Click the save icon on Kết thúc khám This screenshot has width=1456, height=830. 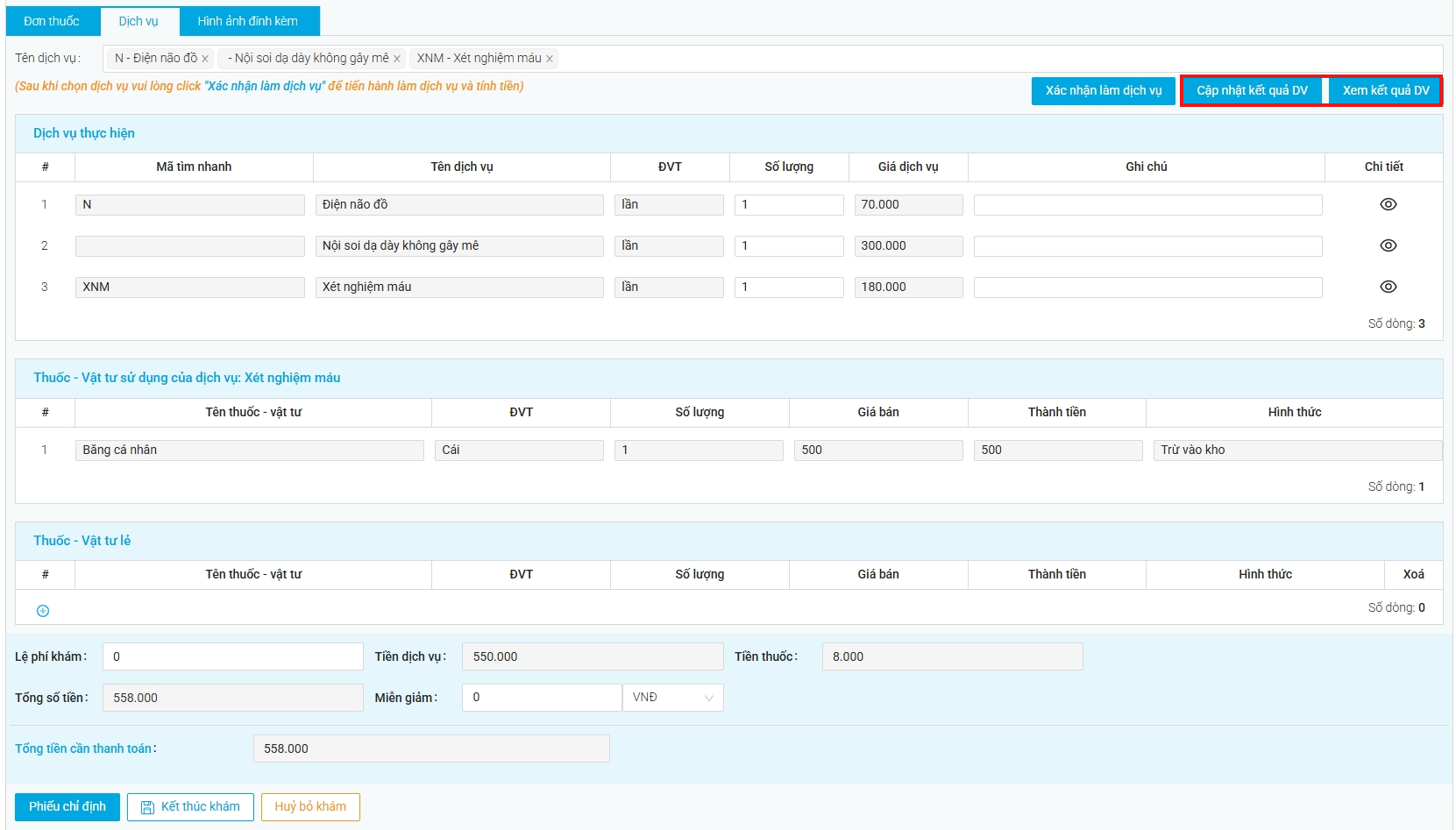[x=147, y=807]
